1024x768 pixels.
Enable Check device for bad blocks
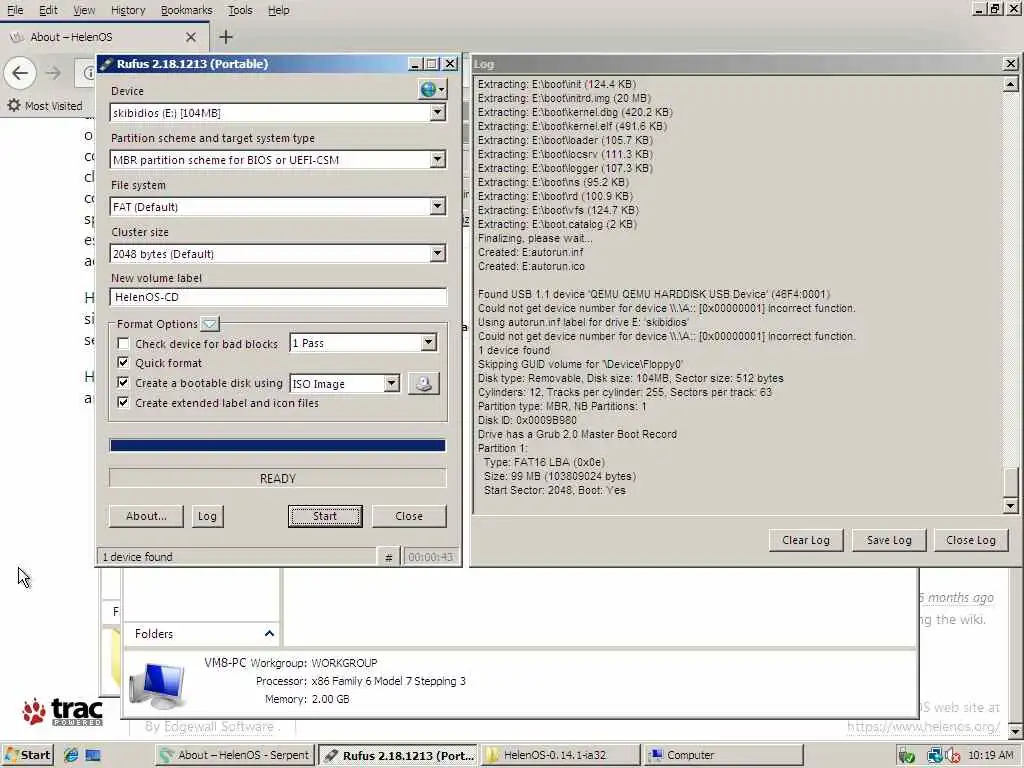[123, 344]
